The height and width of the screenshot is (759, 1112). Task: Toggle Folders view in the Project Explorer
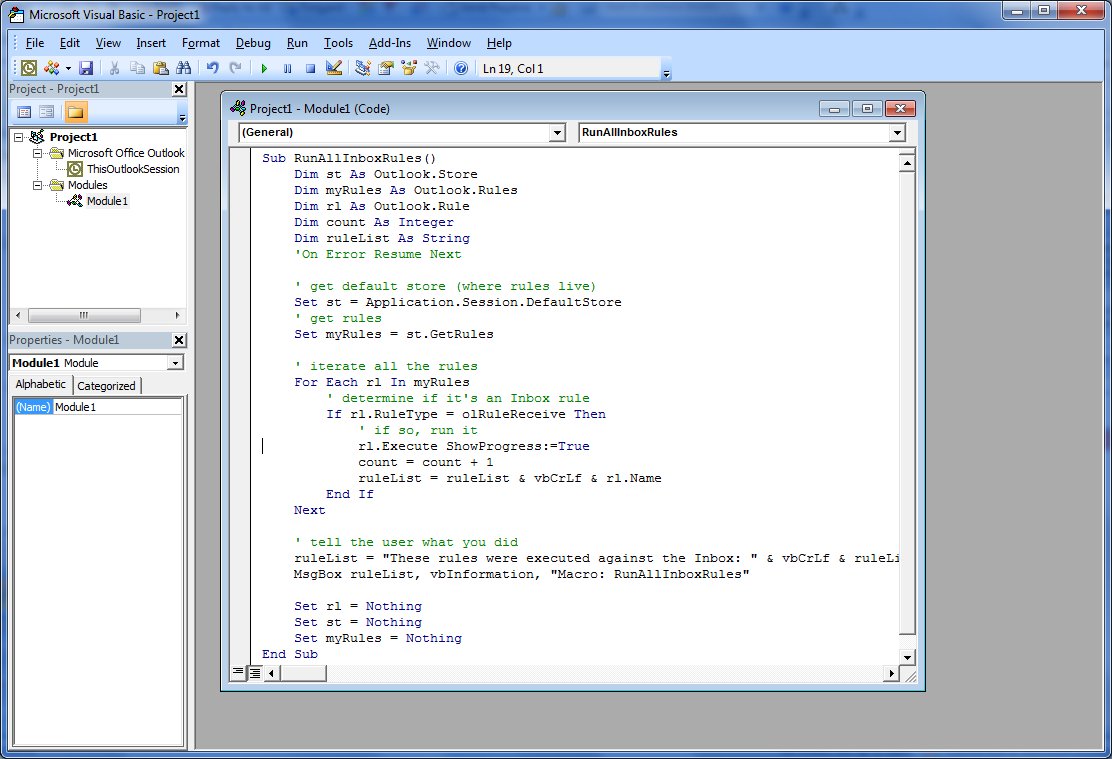(x=76, y=112)
